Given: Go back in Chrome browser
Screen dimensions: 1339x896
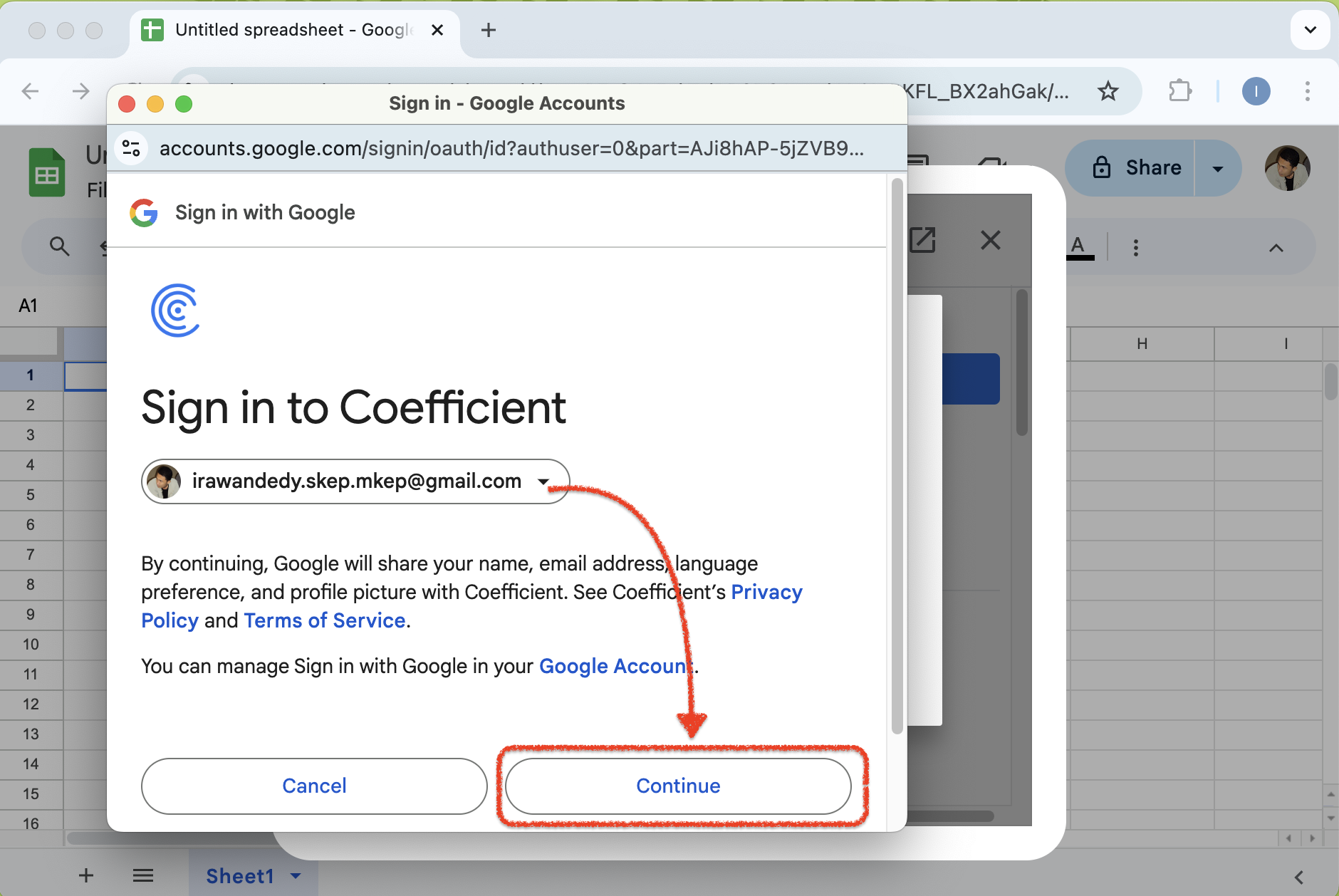Looking at the screenshot, I should click(x=31, y=91).
